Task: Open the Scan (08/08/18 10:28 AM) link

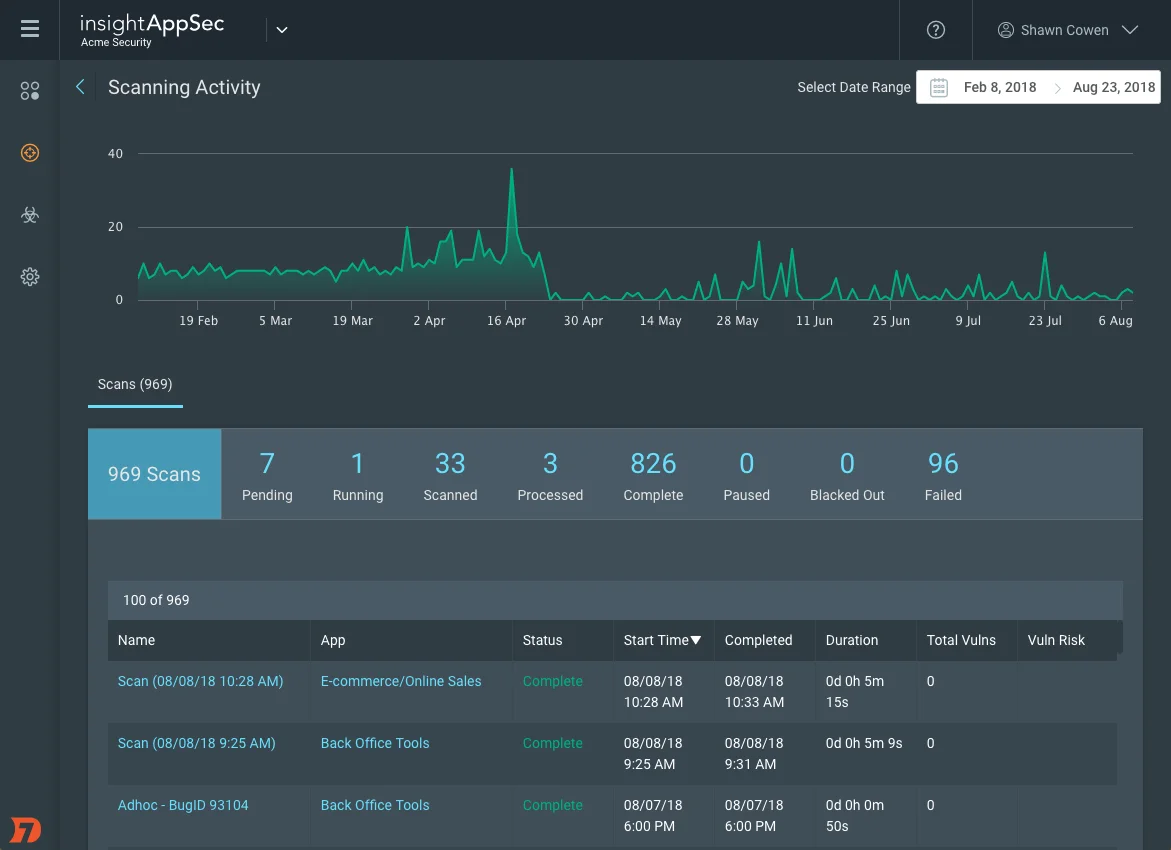Action: [200, 681]
